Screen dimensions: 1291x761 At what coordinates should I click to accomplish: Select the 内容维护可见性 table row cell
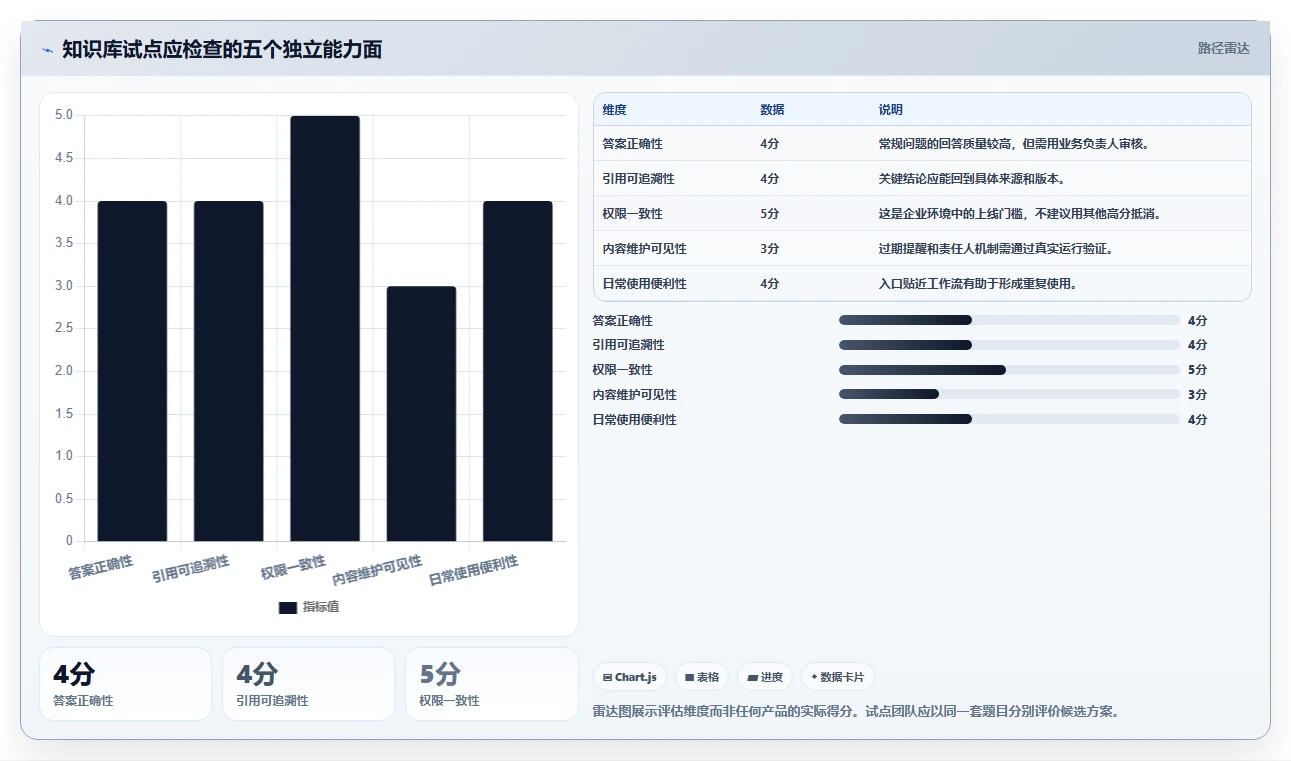tap(645, 249)
